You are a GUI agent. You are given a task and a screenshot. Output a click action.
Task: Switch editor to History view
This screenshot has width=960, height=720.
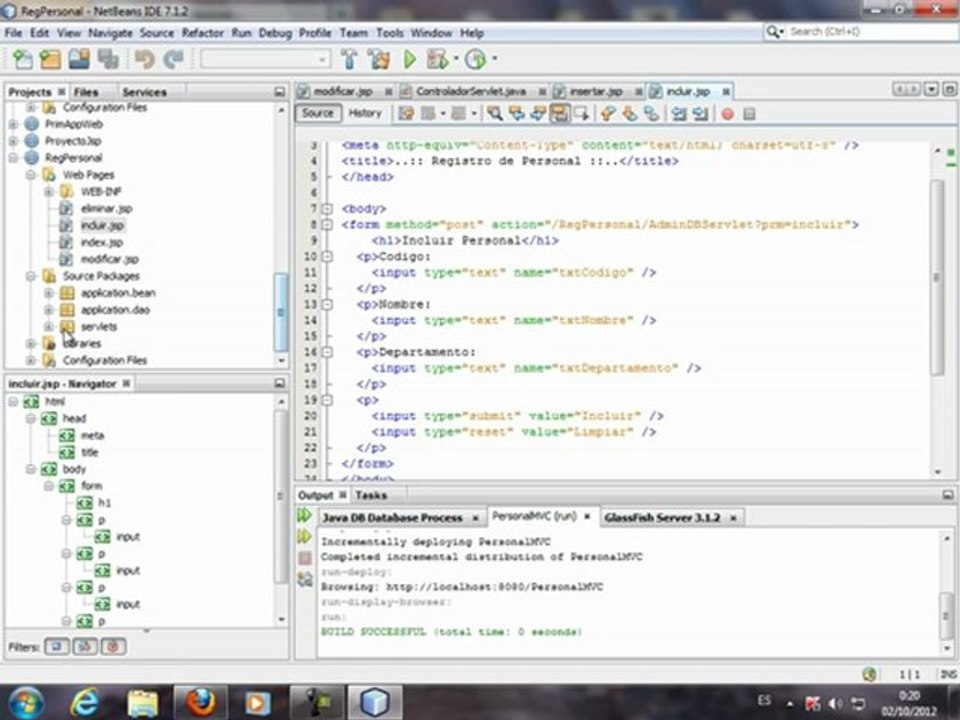[x=365, y=113]
